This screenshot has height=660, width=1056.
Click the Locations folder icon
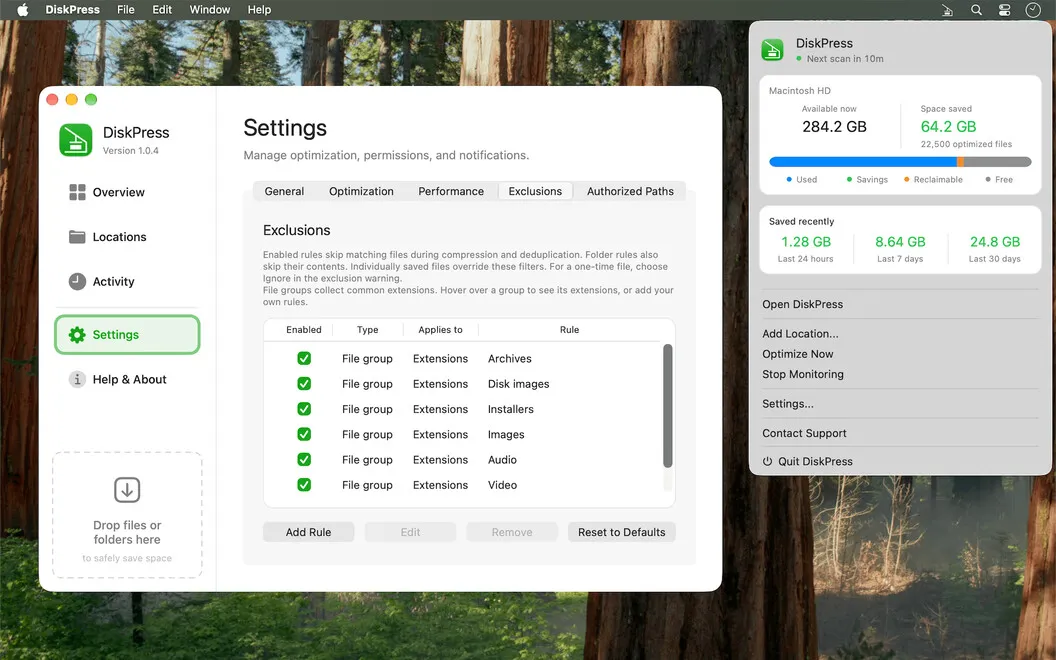tap(77, 237)
